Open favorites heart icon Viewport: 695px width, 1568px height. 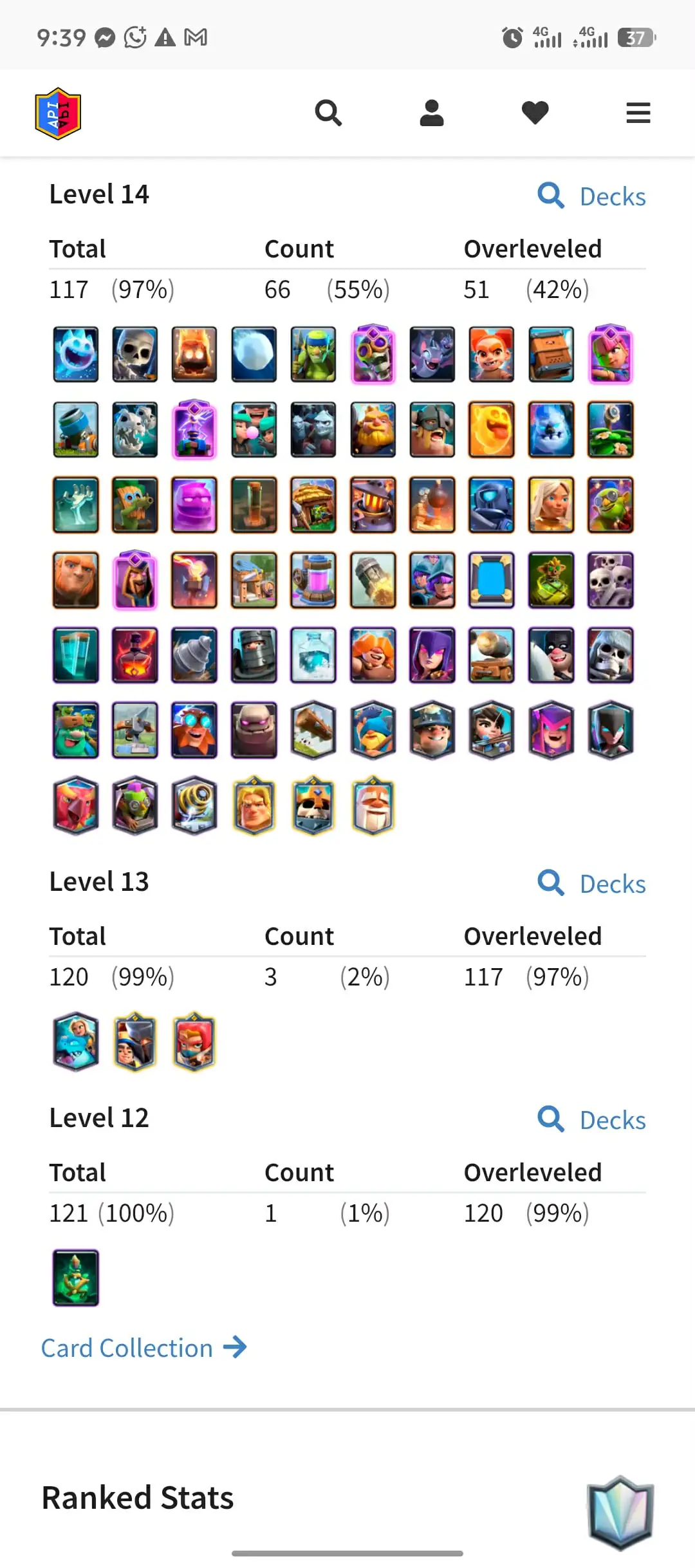[535, 113]
